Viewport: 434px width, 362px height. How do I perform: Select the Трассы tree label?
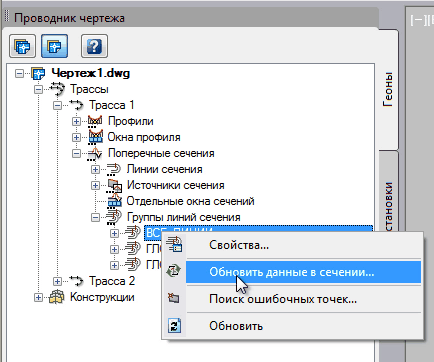click(89, 89)
